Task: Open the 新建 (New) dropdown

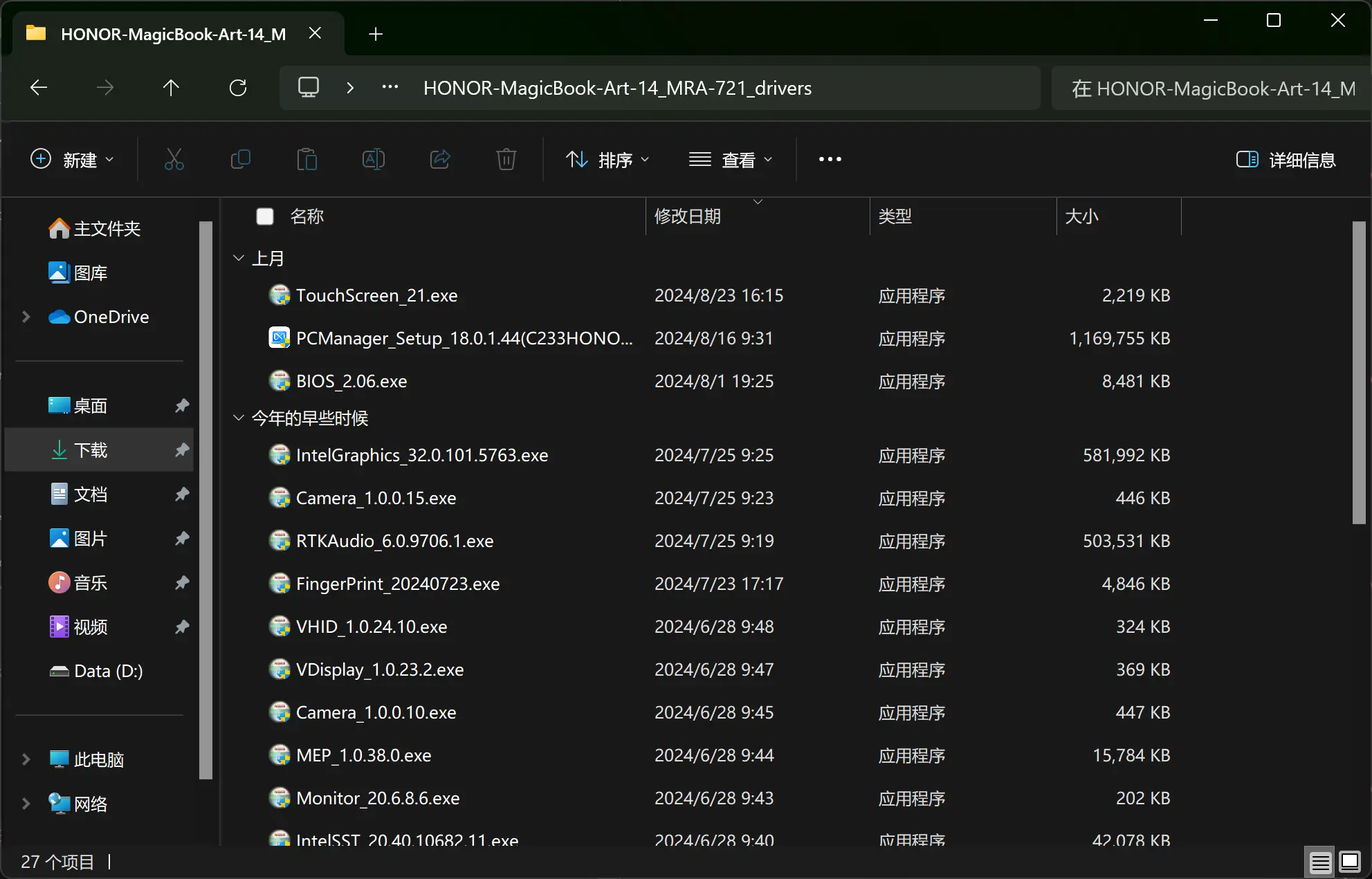Action: click(x=72, y=160)
